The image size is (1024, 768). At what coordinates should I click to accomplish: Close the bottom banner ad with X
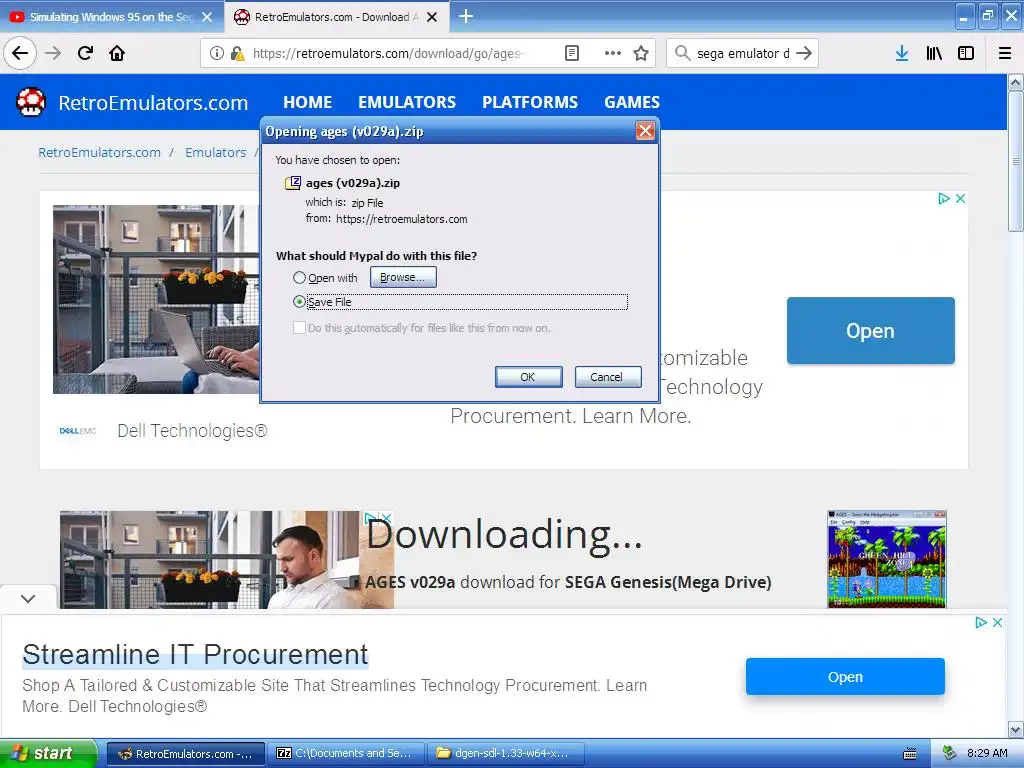[x=997, y=622]
